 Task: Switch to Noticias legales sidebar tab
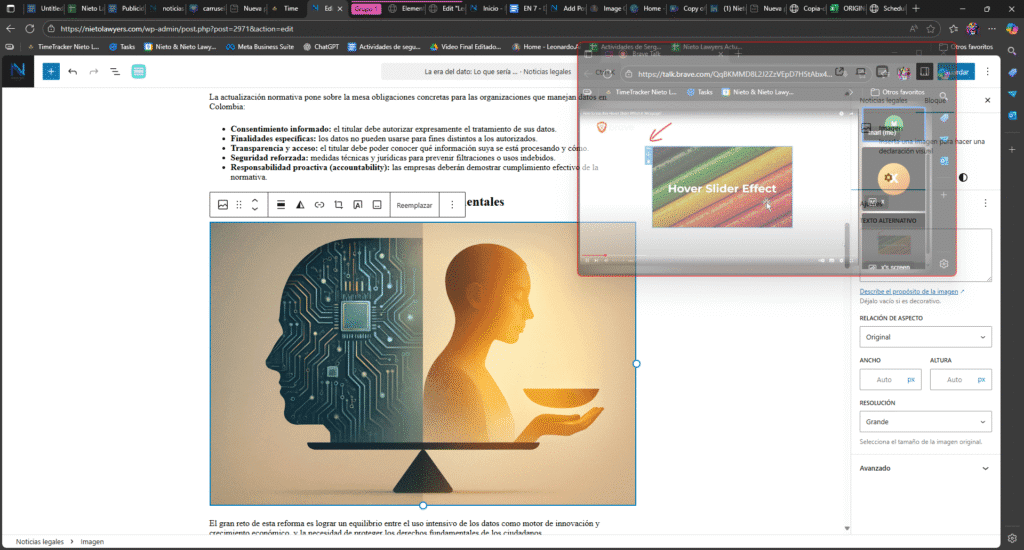click(x=883, y=101)
